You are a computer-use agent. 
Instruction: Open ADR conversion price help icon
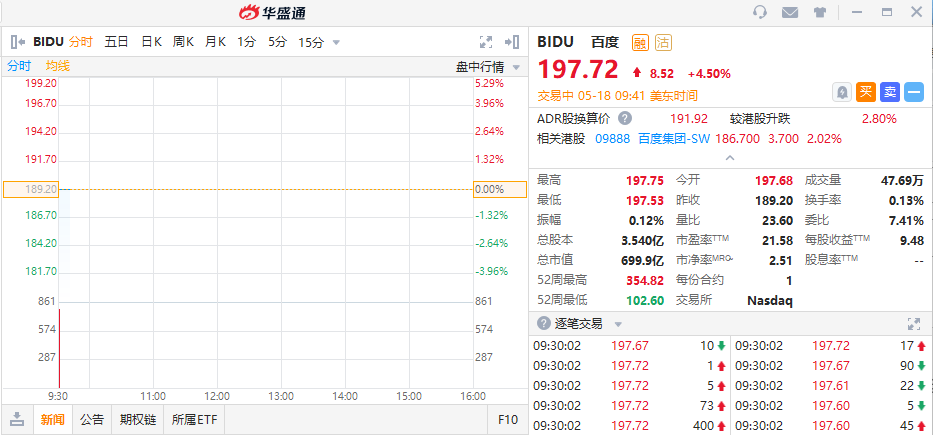coord(624,118)
